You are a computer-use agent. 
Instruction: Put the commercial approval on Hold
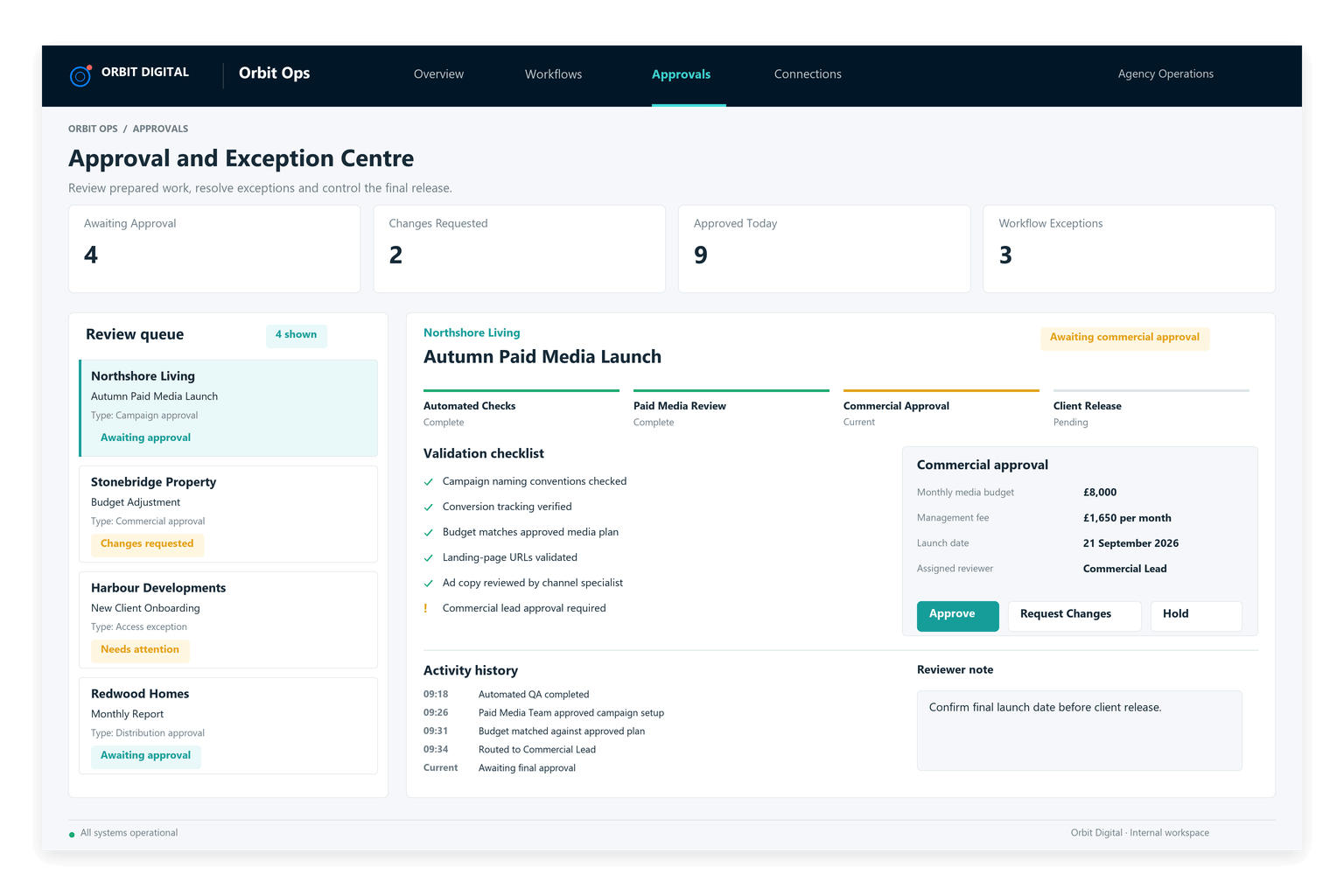1196,616
